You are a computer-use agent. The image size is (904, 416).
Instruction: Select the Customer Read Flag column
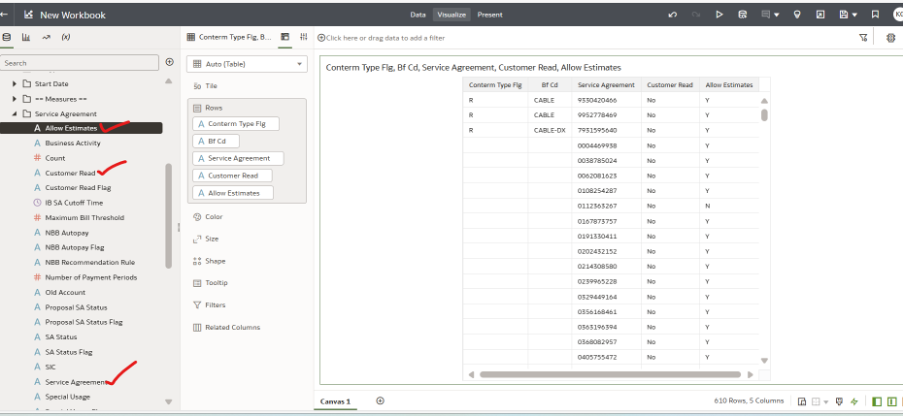point(78,188)
